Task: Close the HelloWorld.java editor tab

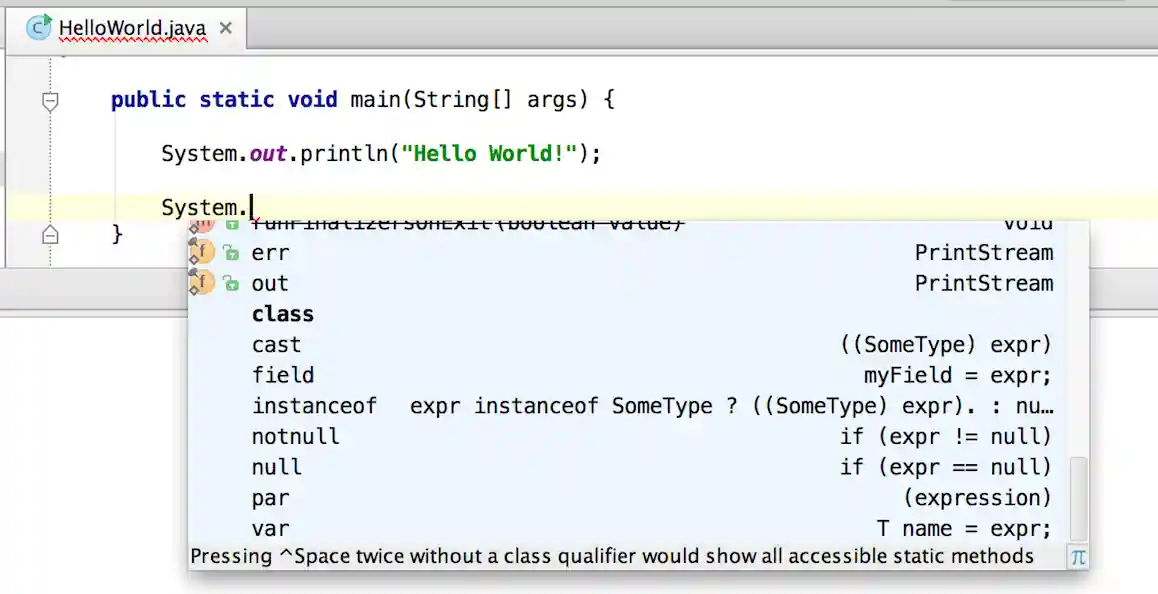Action: [x=226, y=28]
